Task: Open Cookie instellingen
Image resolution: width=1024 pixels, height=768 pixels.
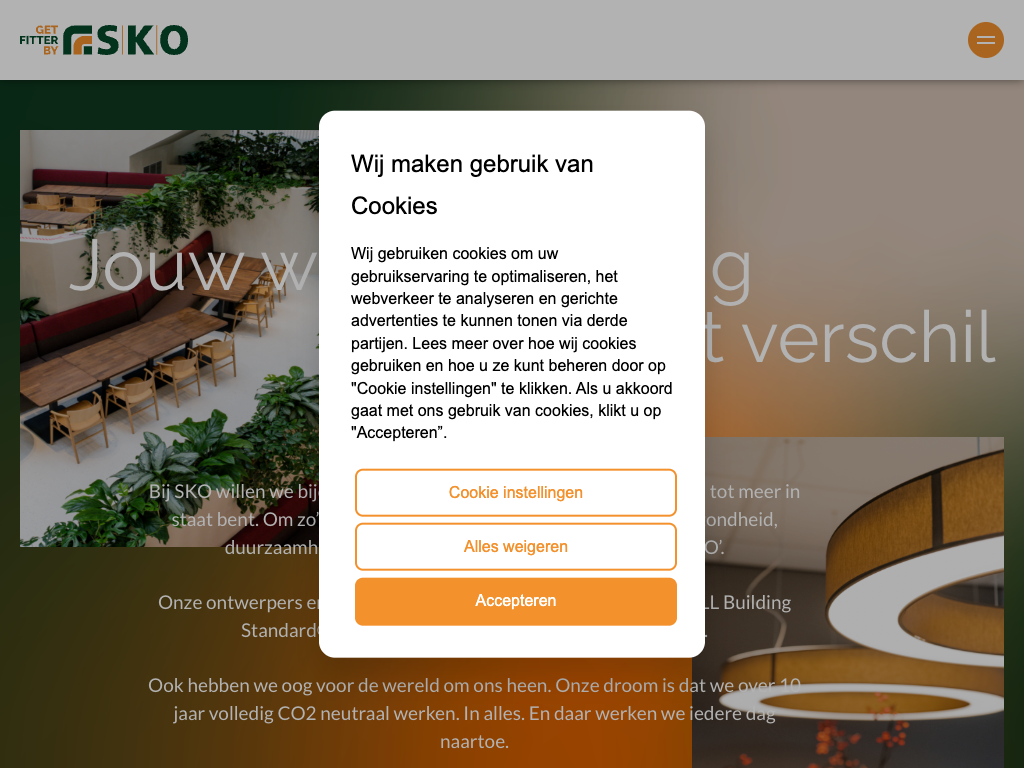Action: point(515,492)
